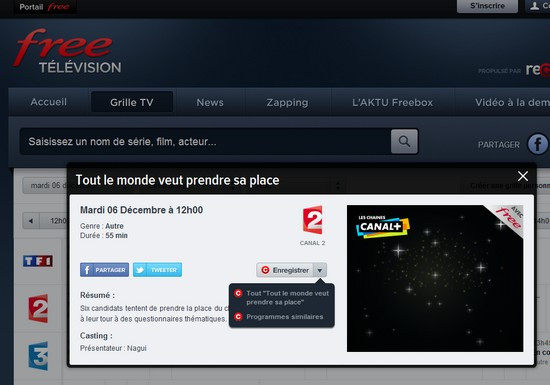Open the TF1 channel logo
This screenshot has height=385, width=550.
click(x=38, y=261)
